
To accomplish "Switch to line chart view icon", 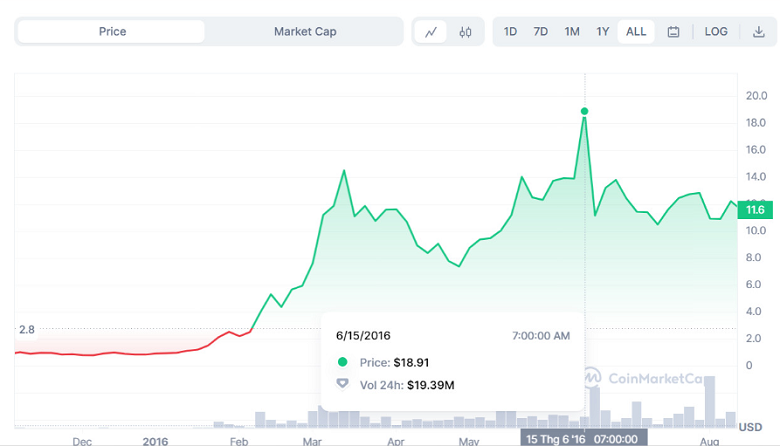I will tap(431, 32).
